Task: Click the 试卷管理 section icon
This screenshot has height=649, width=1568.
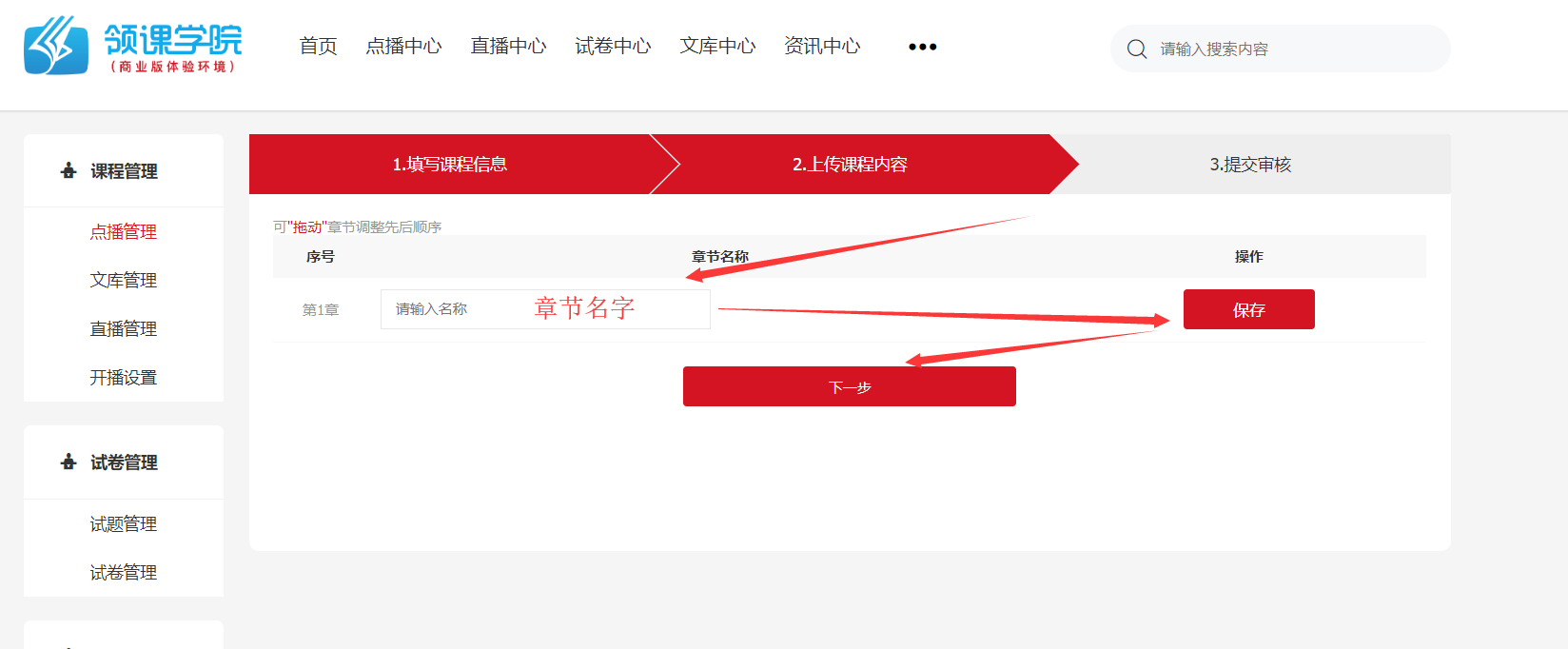Action: pyautogui.click(x=69, y=462)
